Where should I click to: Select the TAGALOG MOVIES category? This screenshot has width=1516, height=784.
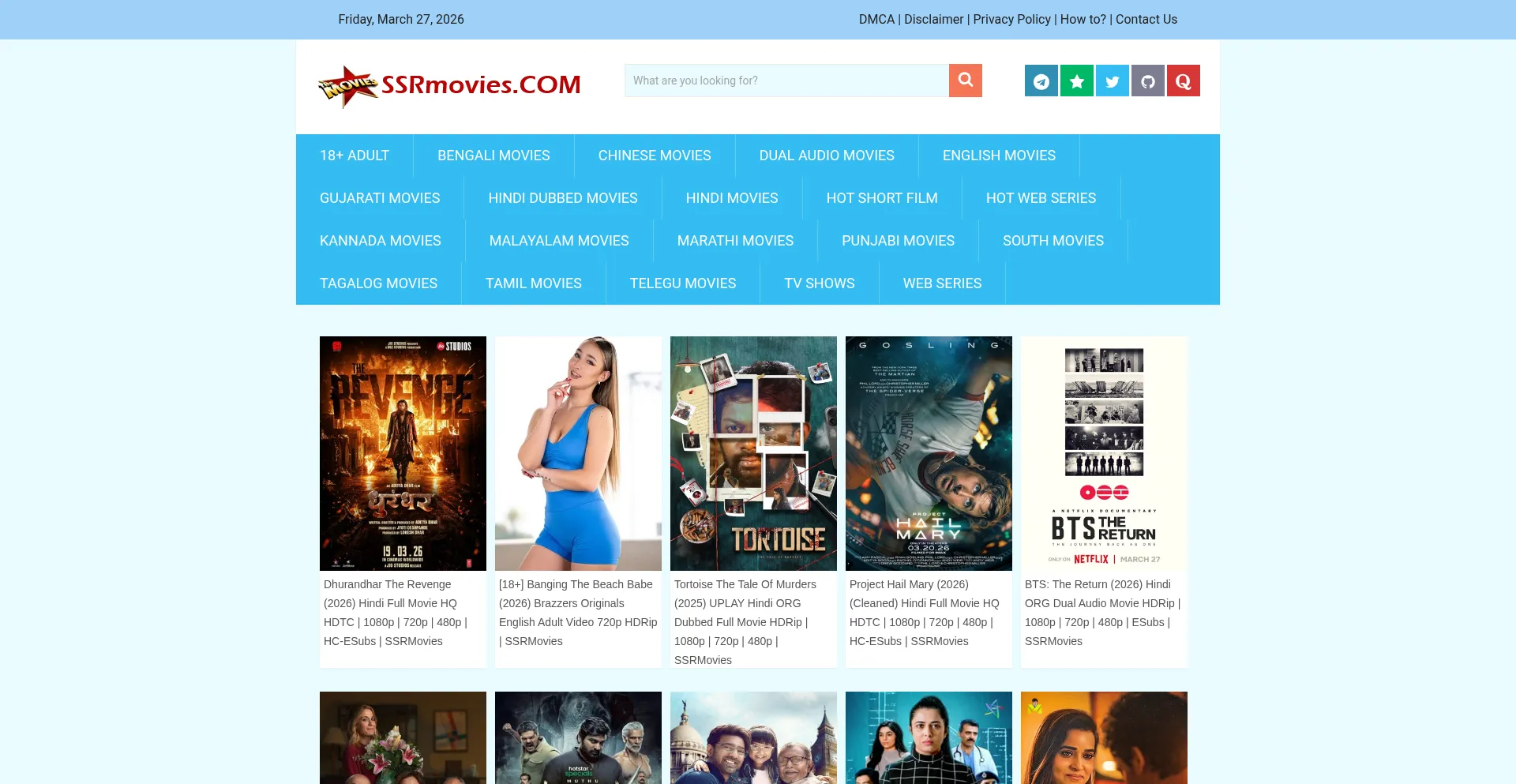click(378, 283)
